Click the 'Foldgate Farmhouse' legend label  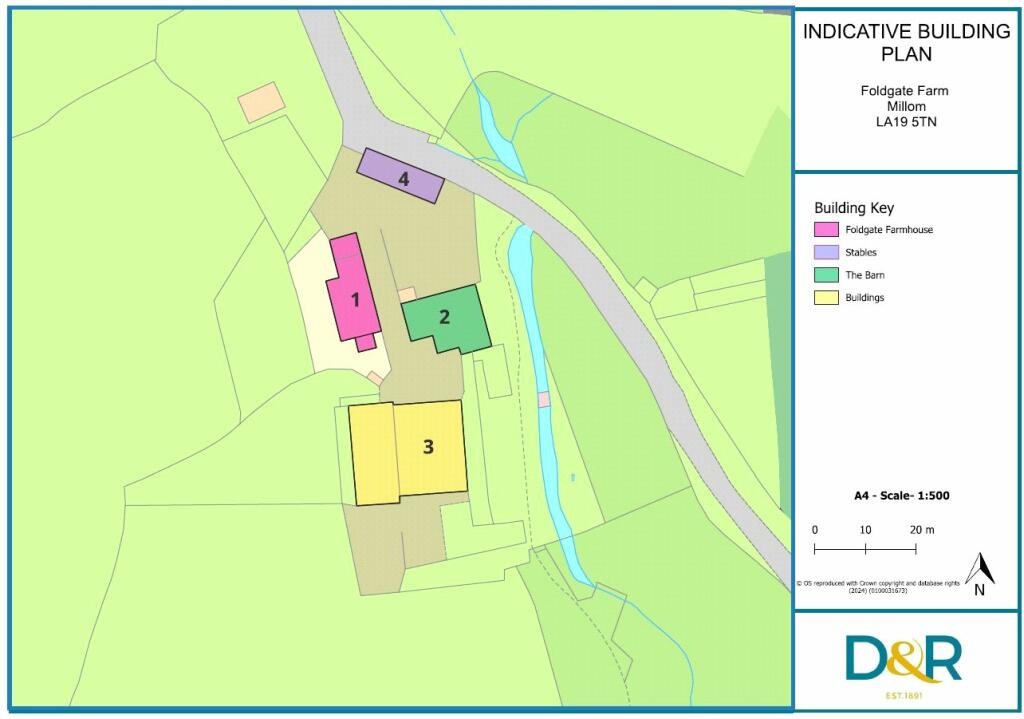888,230
